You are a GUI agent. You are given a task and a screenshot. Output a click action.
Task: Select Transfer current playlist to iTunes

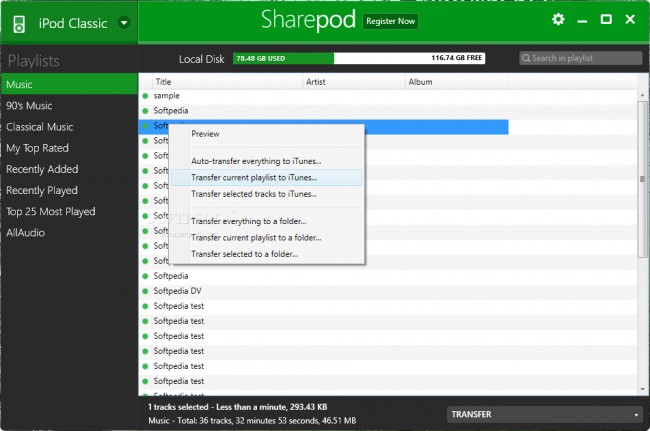click(x=254, y=177)
